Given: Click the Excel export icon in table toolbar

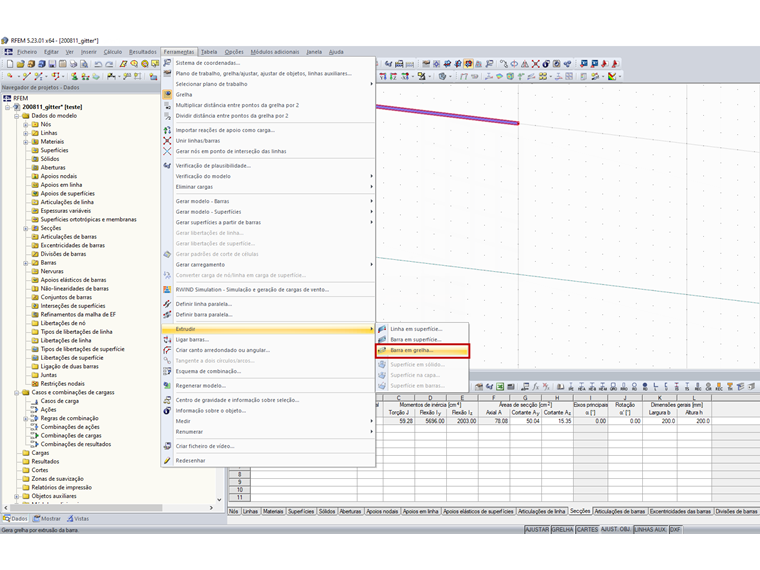Looking at the screenshot, I should tap(500, 387).
